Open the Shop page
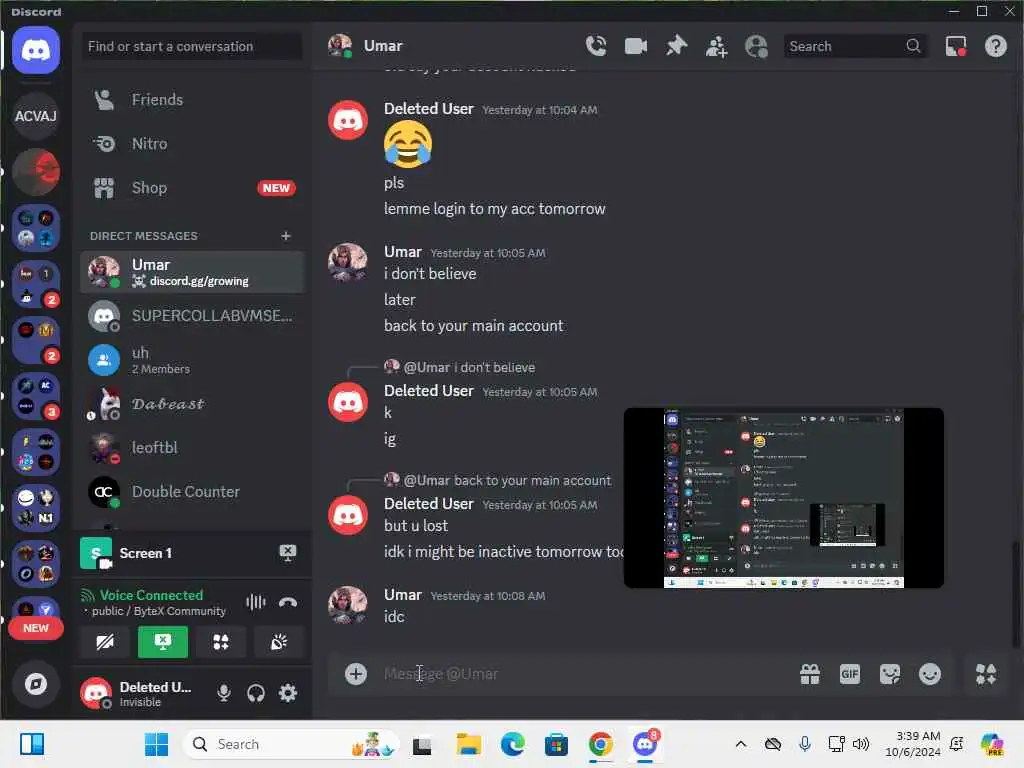 pyautogui.click(x=192, y=188)
